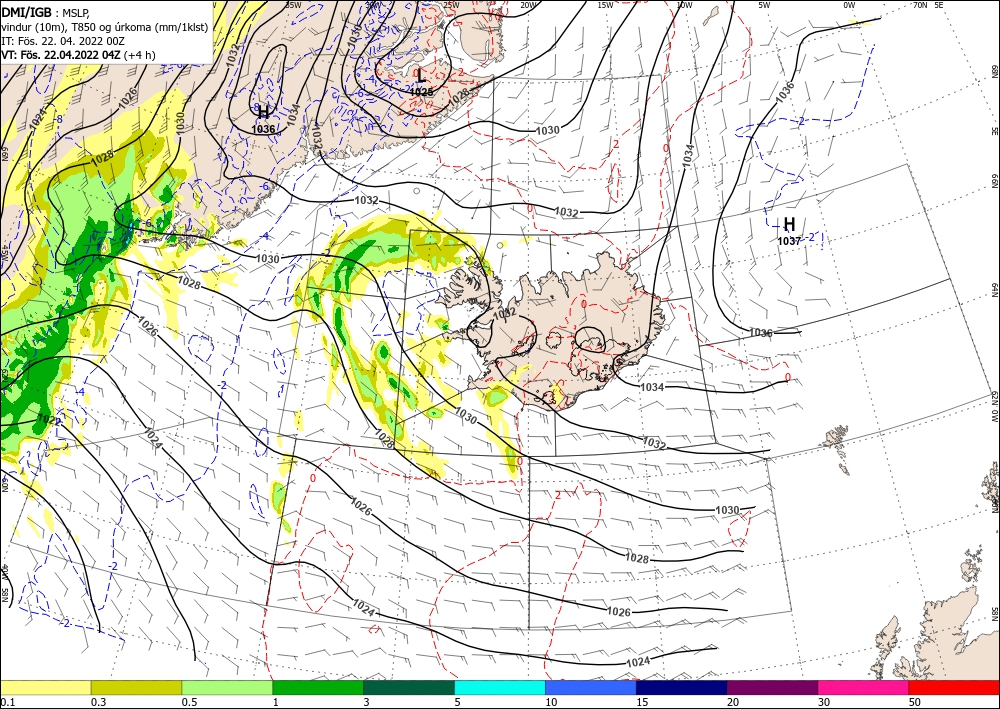This screenshot has height=709, width=1000.
Task: Click the legend scale value '20'
Action: tap(733, 702)
